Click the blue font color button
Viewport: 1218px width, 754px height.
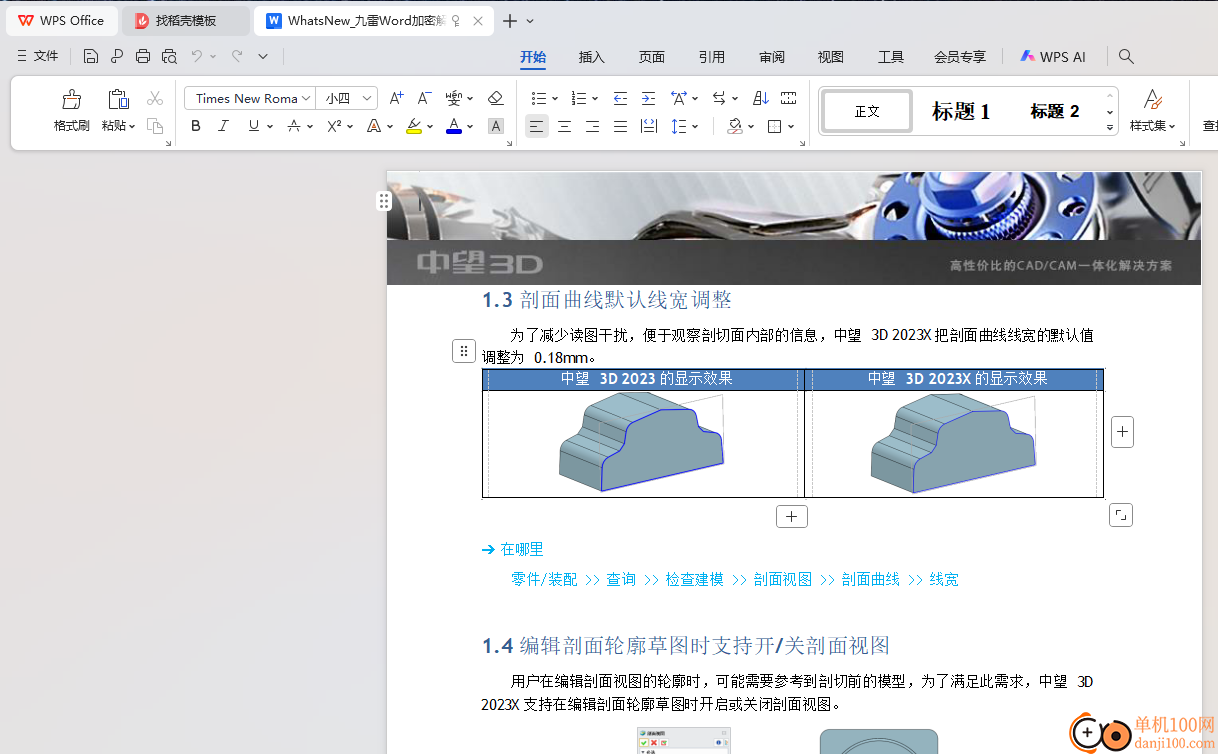click(x=454, y=126)
